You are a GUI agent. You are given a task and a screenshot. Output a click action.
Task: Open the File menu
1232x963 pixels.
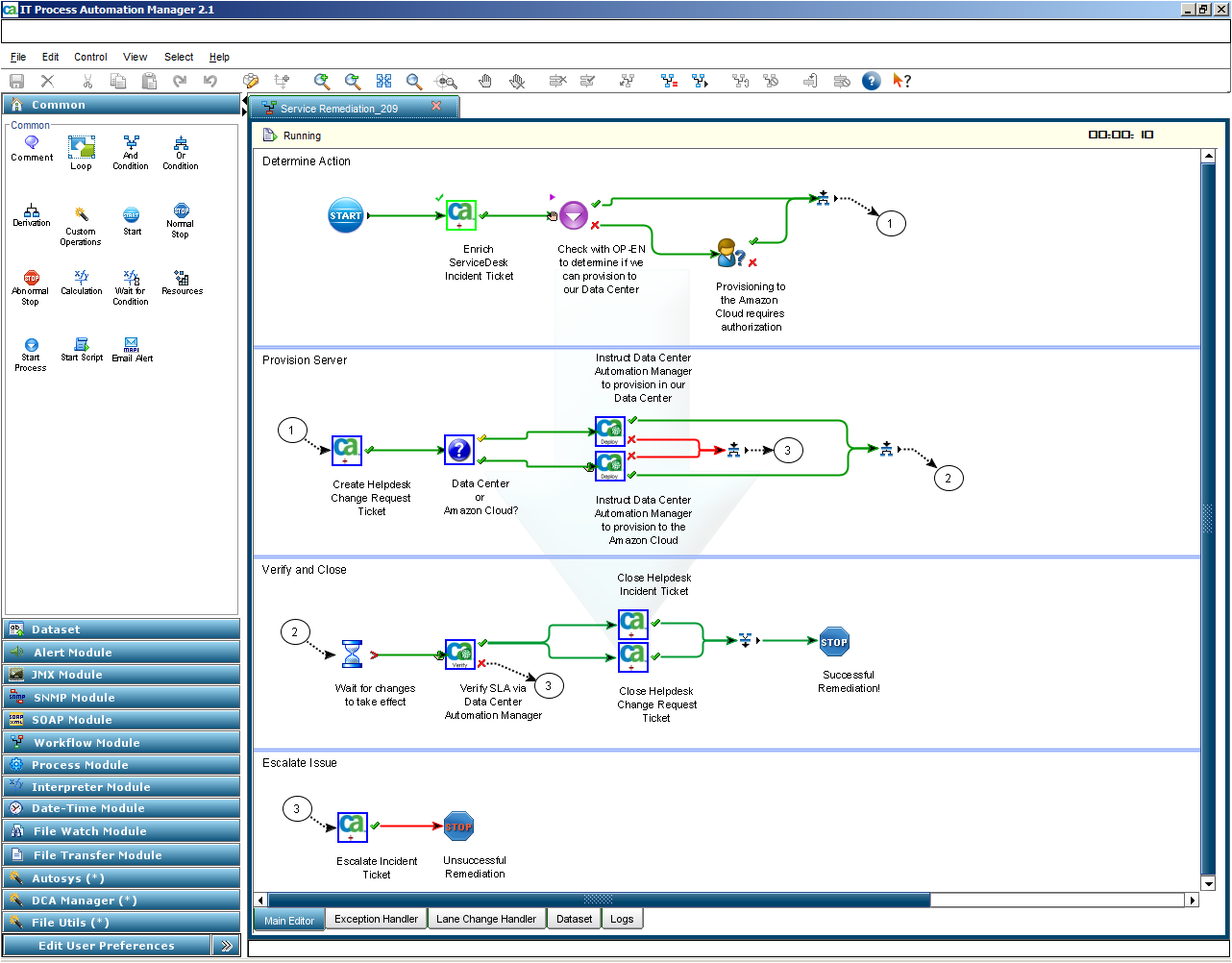18,58
